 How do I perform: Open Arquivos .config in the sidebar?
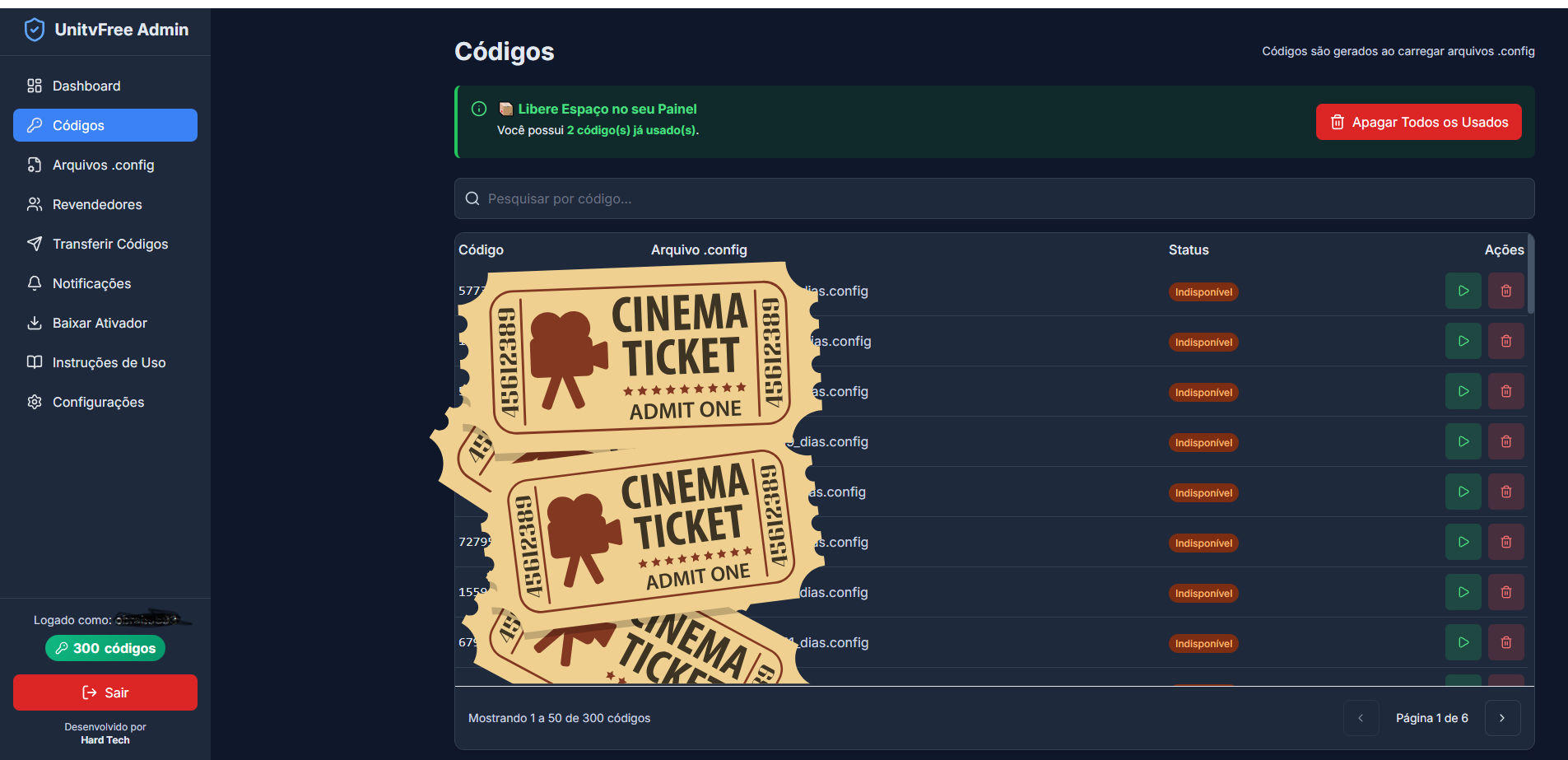(x=103, y=165)
